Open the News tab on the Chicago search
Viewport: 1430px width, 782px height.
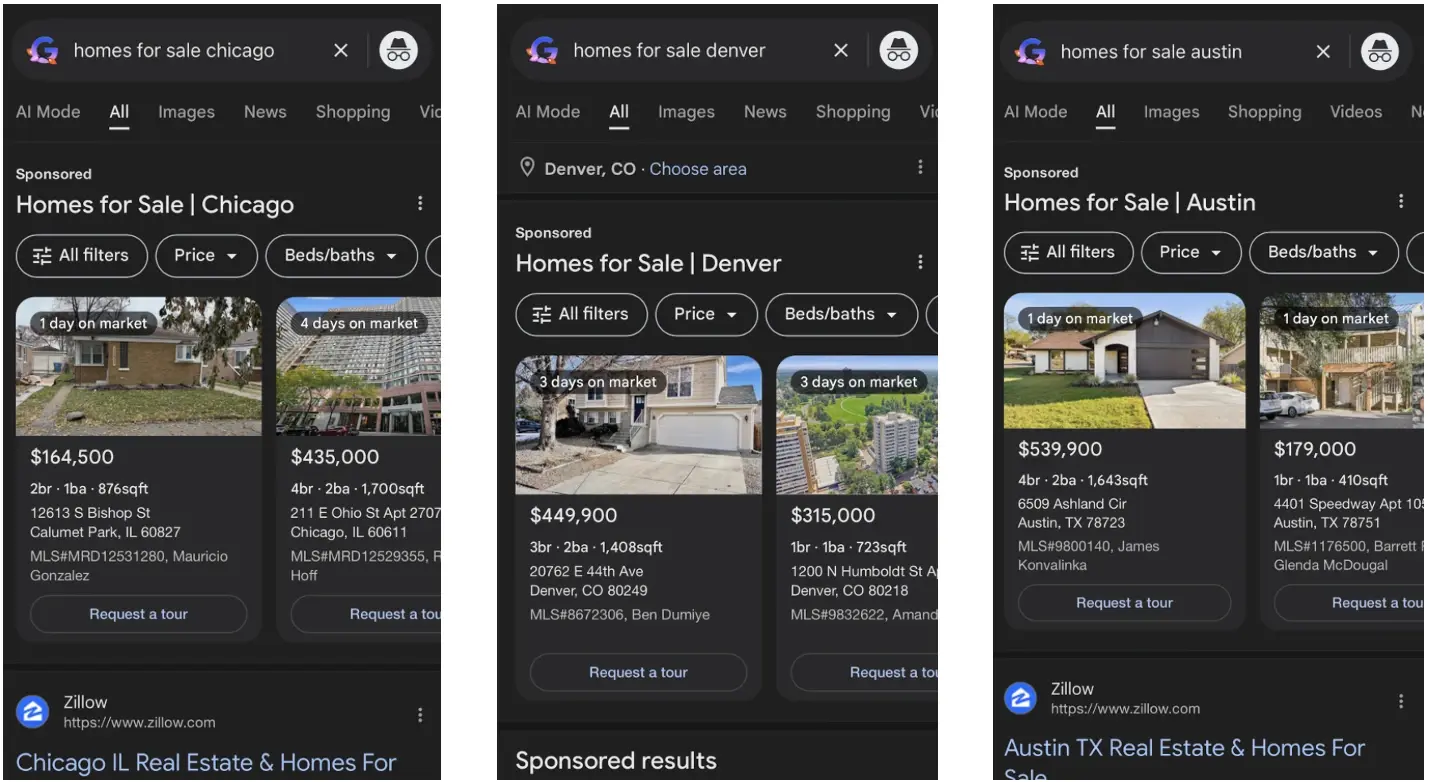pos(264,112)
